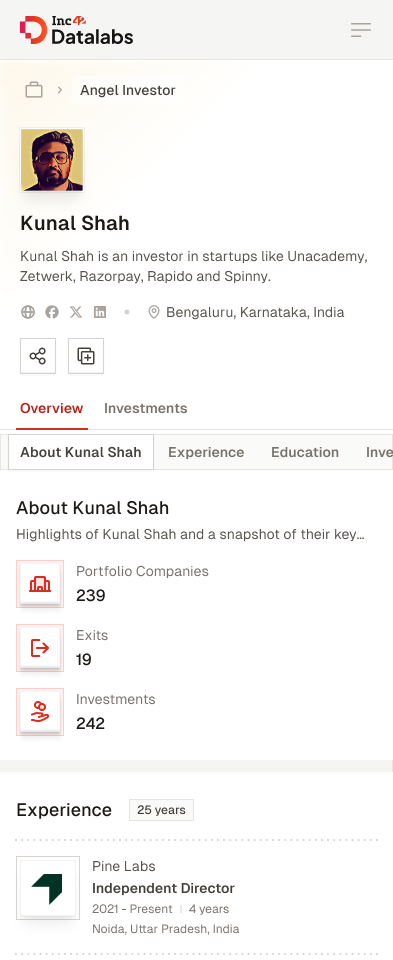Open Kunal Shah's Facebook profile icon
Screen dimensions: 393x960
[x=52, y=312]
